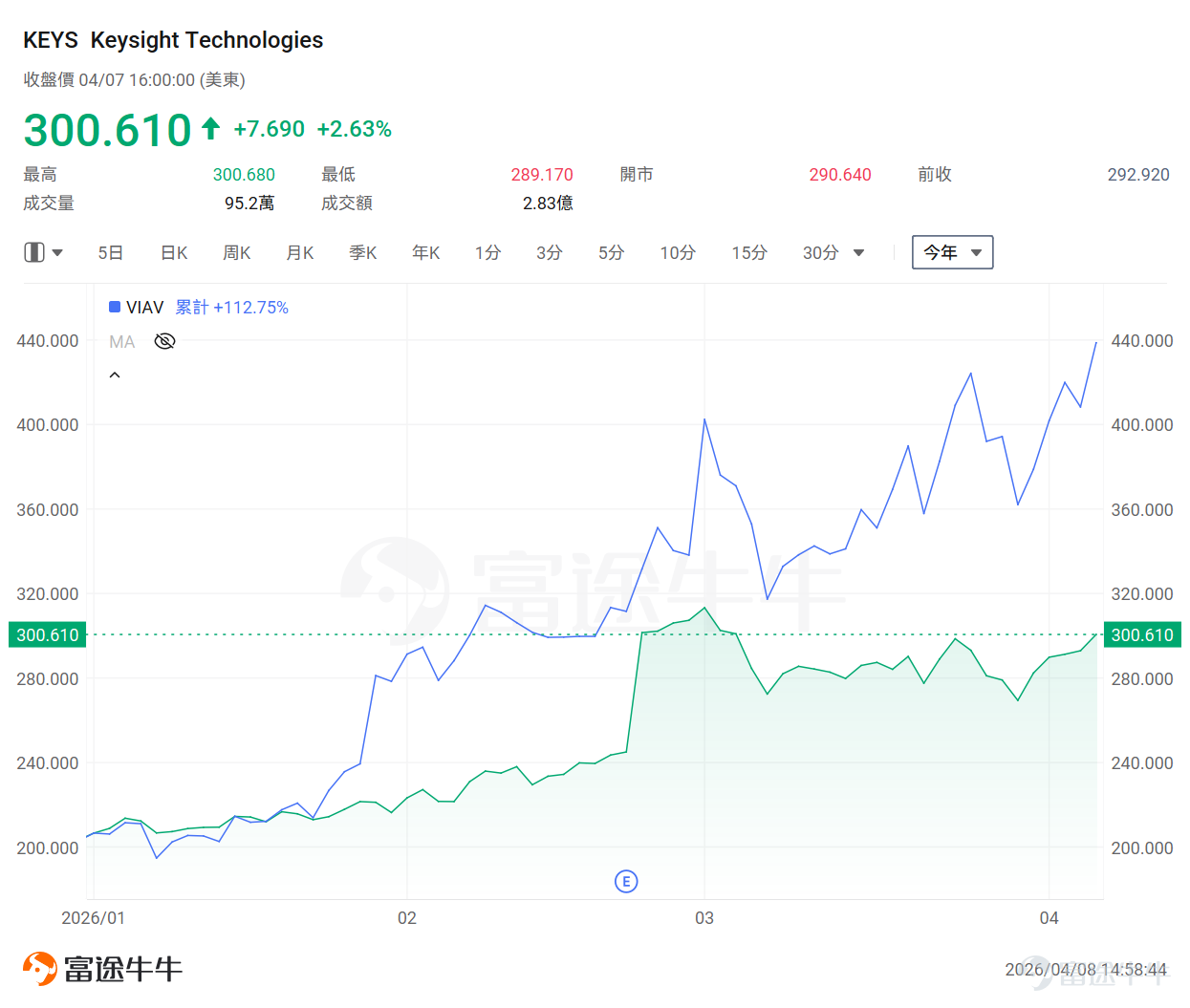Switch to 周K chart
This screenshot has height=1008, width=1190.
pyautogui.click(x=237, y=252)
